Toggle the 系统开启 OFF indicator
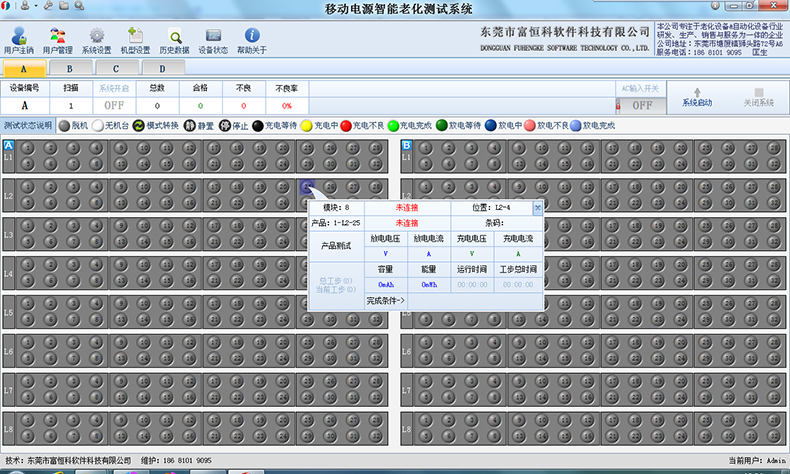790x474 pixels. coord(114,104)
